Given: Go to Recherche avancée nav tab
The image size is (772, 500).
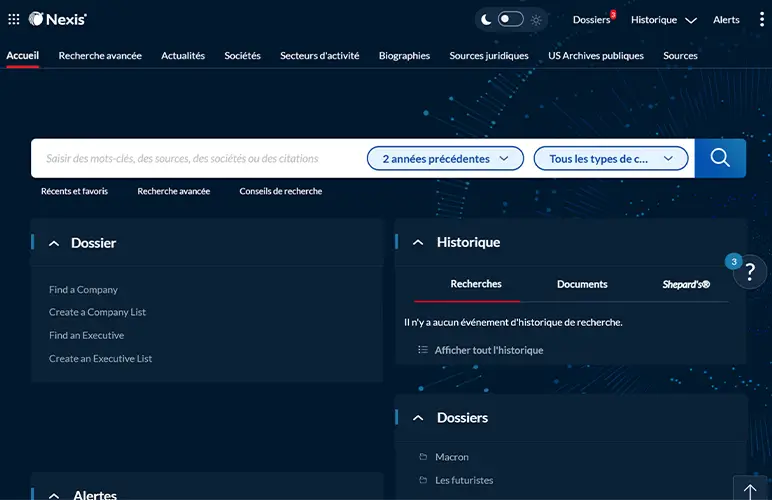Looking at the screenshot, I should [100, 56].
